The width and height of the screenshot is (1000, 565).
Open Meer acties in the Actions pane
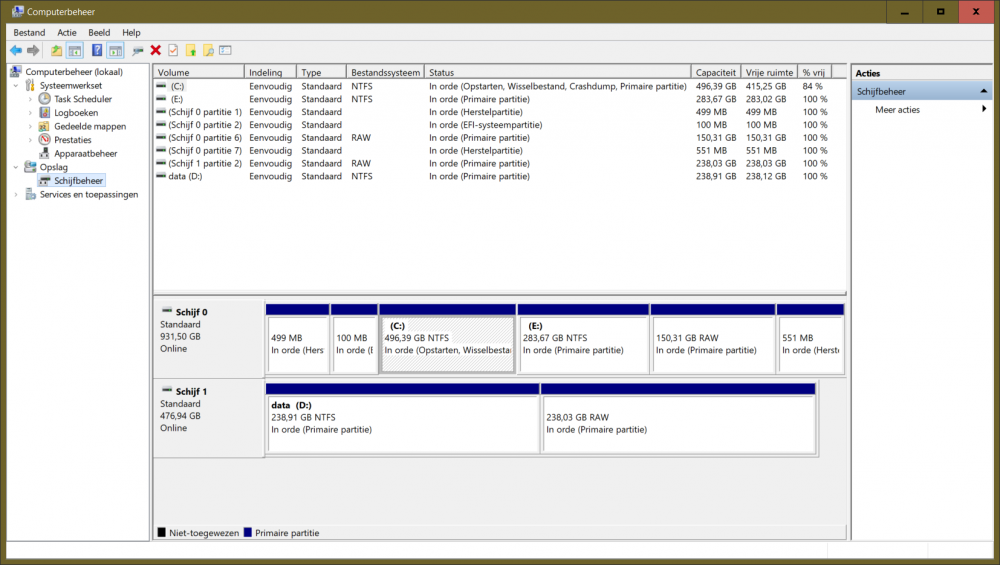[897, 110]
